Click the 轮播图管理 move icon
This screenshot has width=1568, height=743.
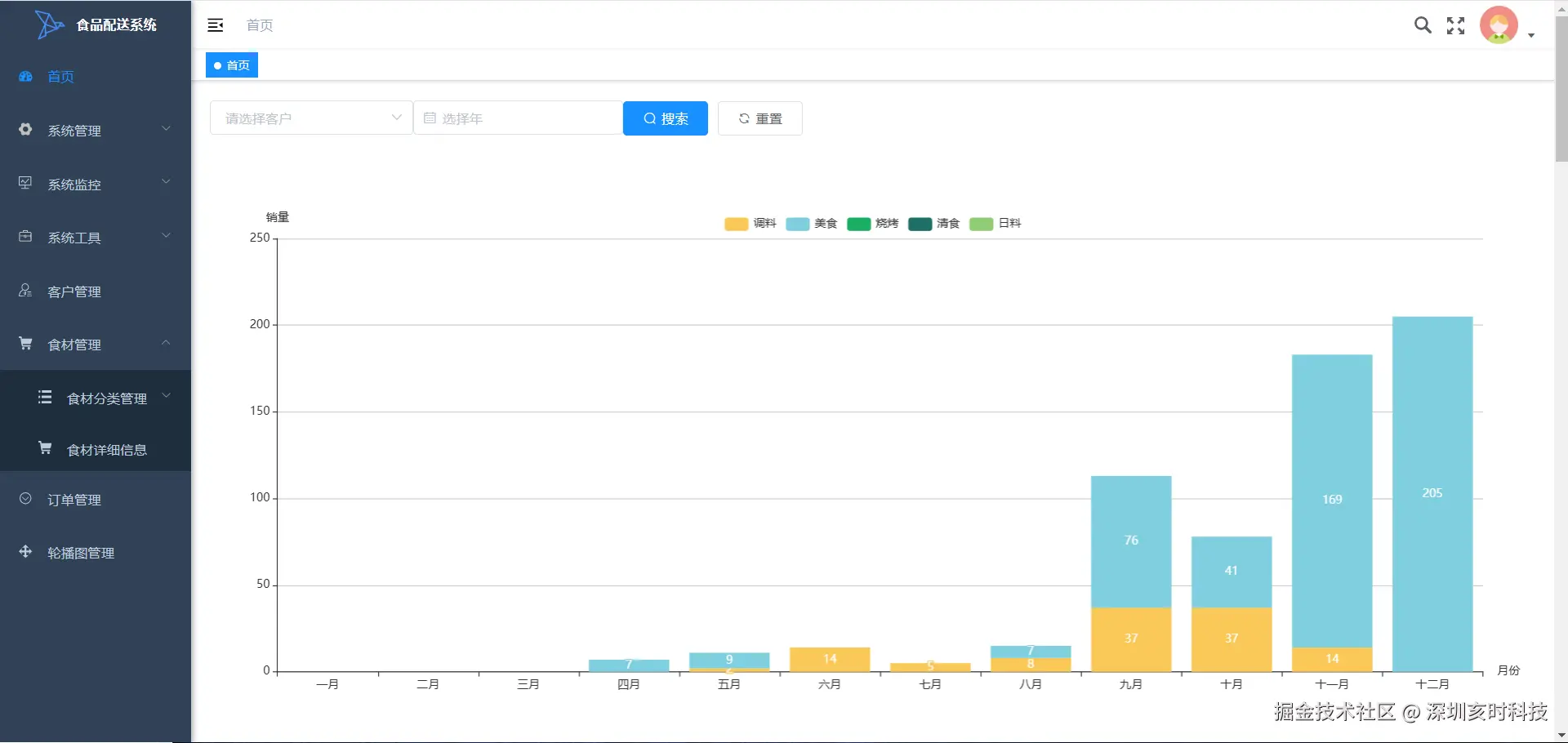click(25, 552)
